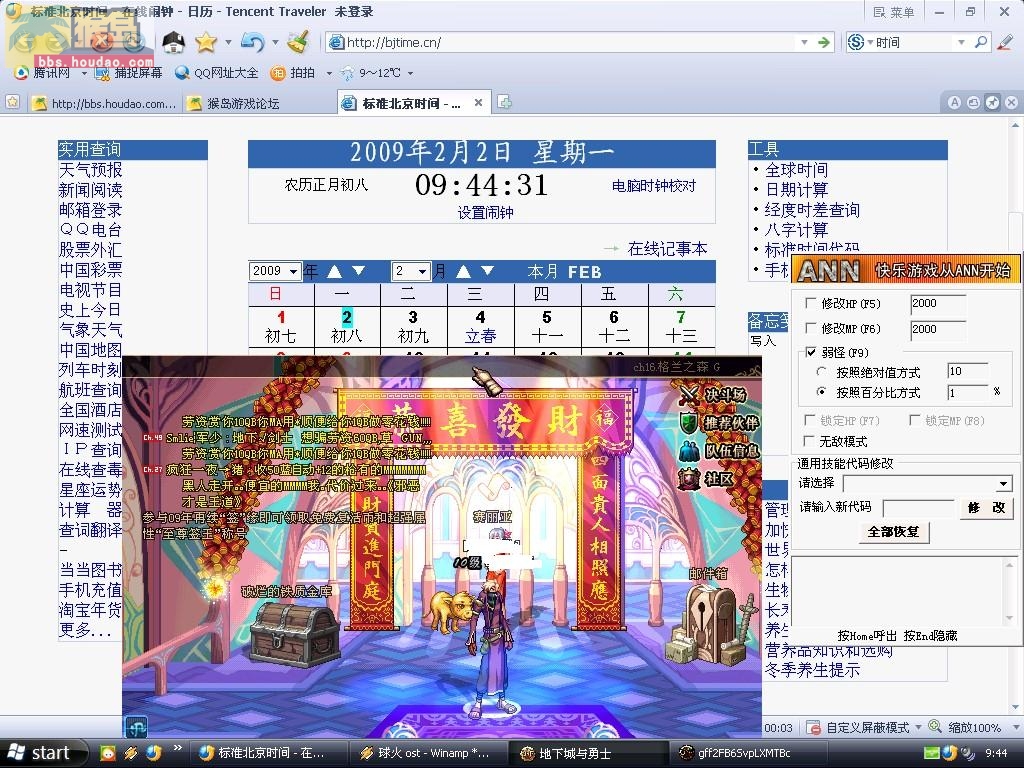Click decrease year down triangle in calendar

(x=359, y=271)
